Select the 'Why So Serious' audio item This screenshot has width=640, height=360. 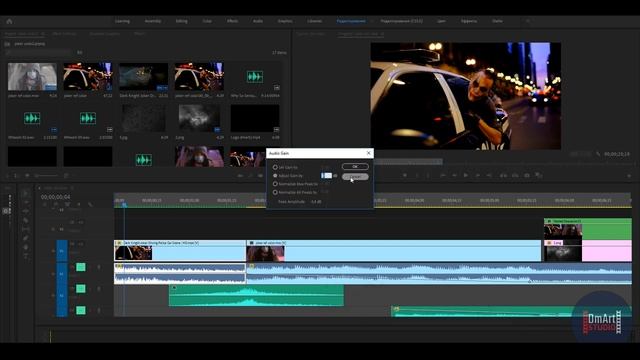tap(255, 77)
